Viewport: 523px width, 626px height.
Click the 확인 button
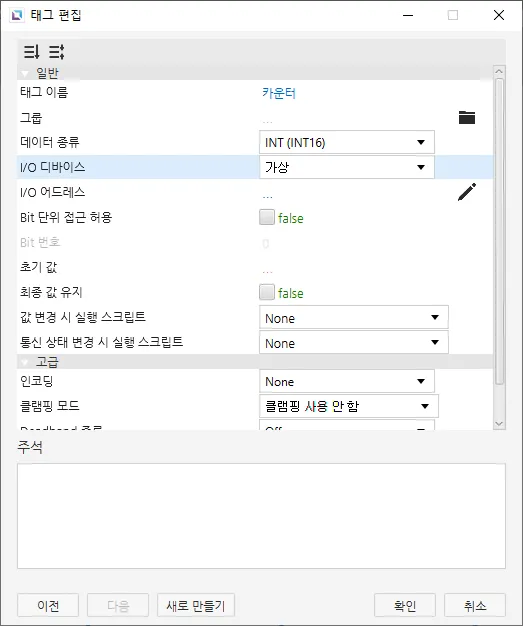pos(404,605)
